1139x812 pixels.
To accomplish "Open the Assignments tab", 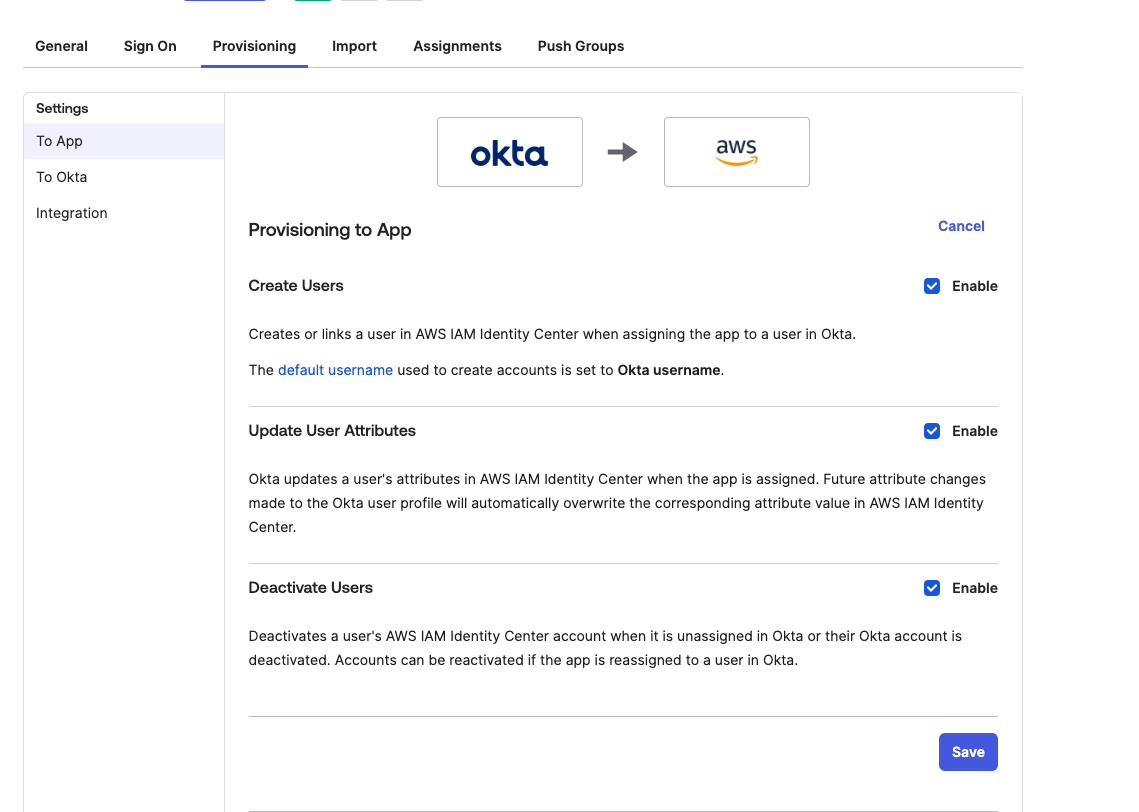I will pyautogui.click(x=457, y=46).
